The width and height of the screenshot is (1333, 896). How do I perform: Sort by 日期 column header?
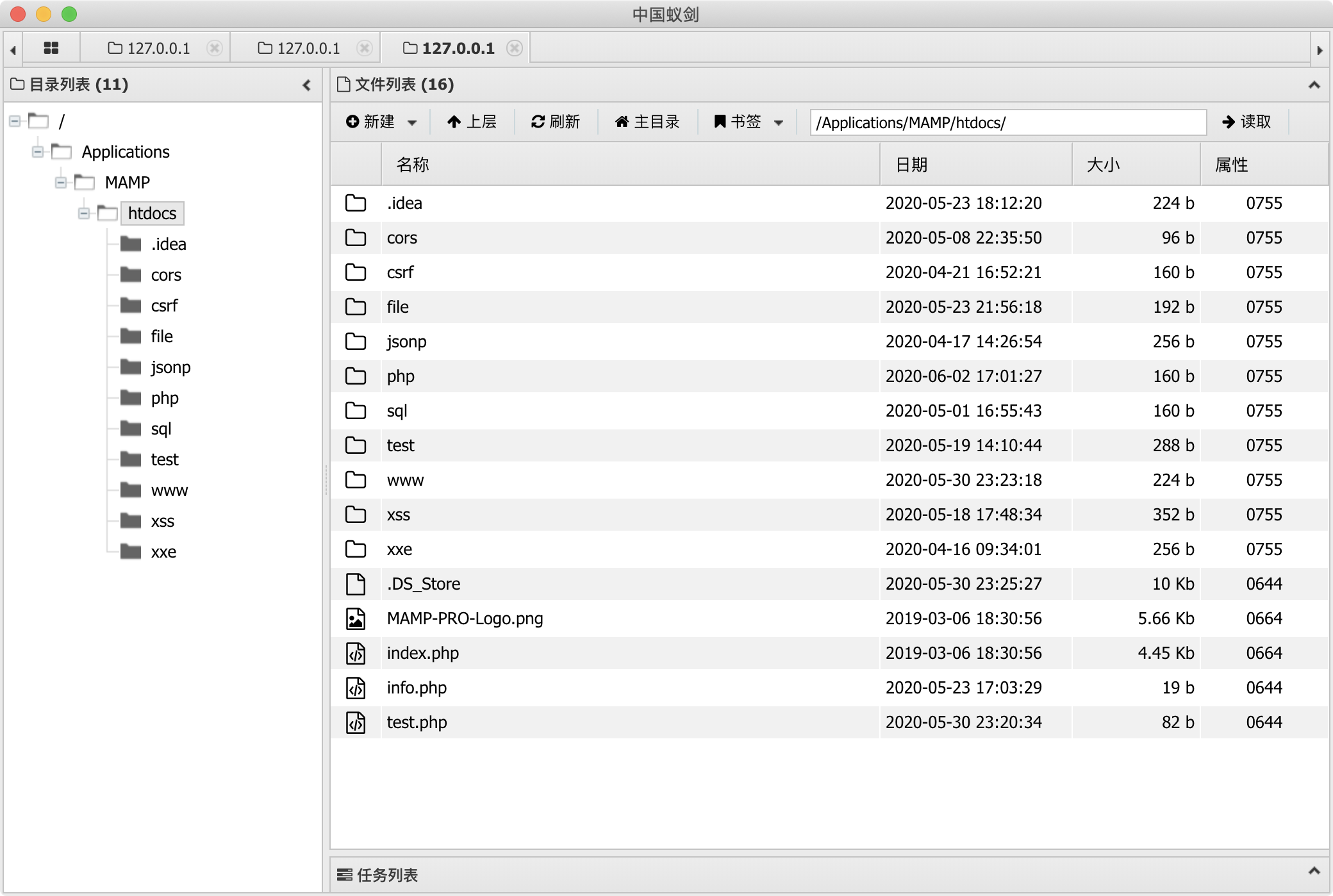pyautogui.click(x=976, y=165)
